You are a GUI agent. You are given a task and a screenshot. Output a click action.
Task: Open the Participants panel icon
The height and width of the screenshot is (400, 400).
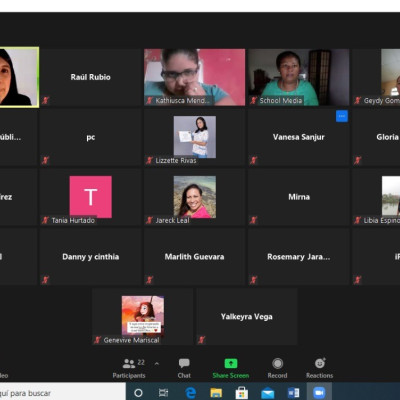click(x=129, y=363)
